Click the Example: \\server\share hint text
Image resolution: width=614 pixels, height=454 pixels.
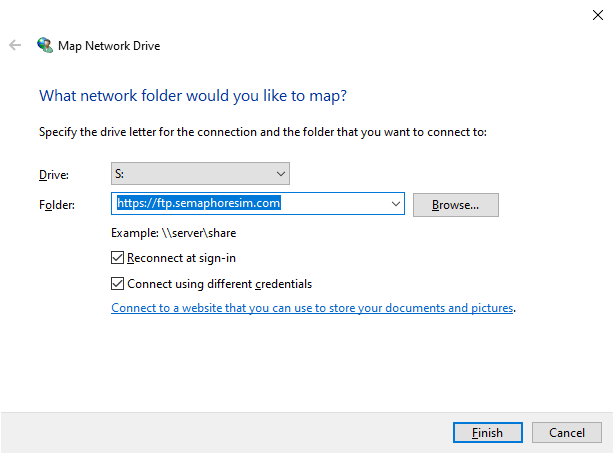click(x=173, y=233)
